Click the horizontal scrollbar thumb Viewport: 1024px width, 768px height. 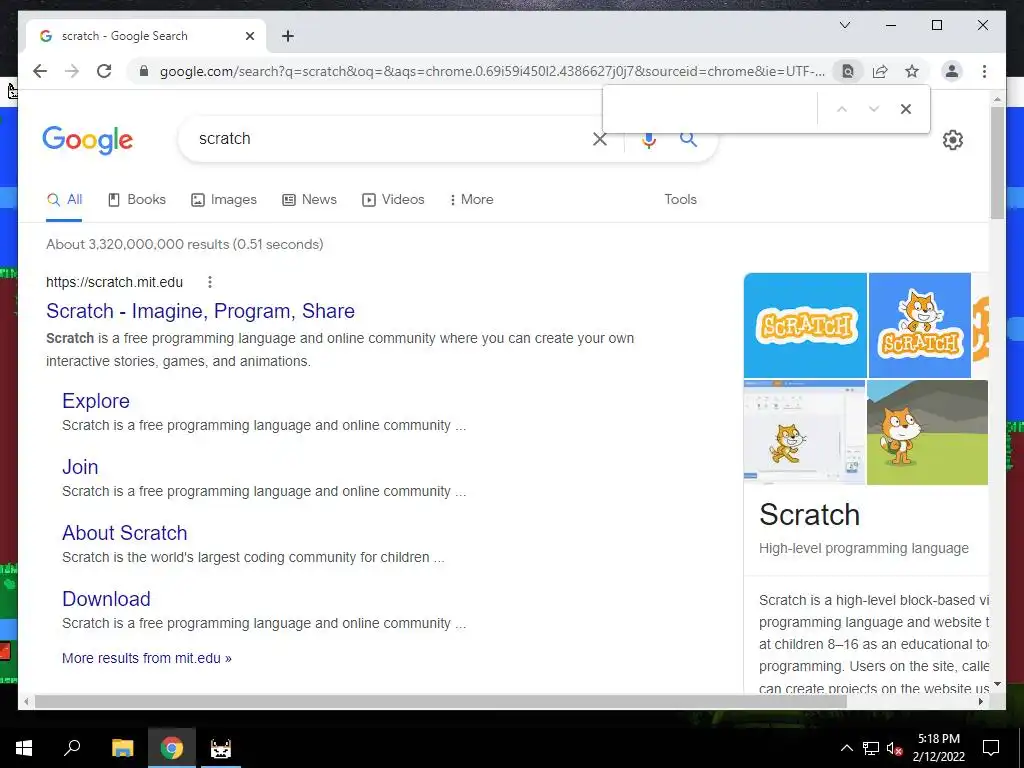tap(440, 701)
